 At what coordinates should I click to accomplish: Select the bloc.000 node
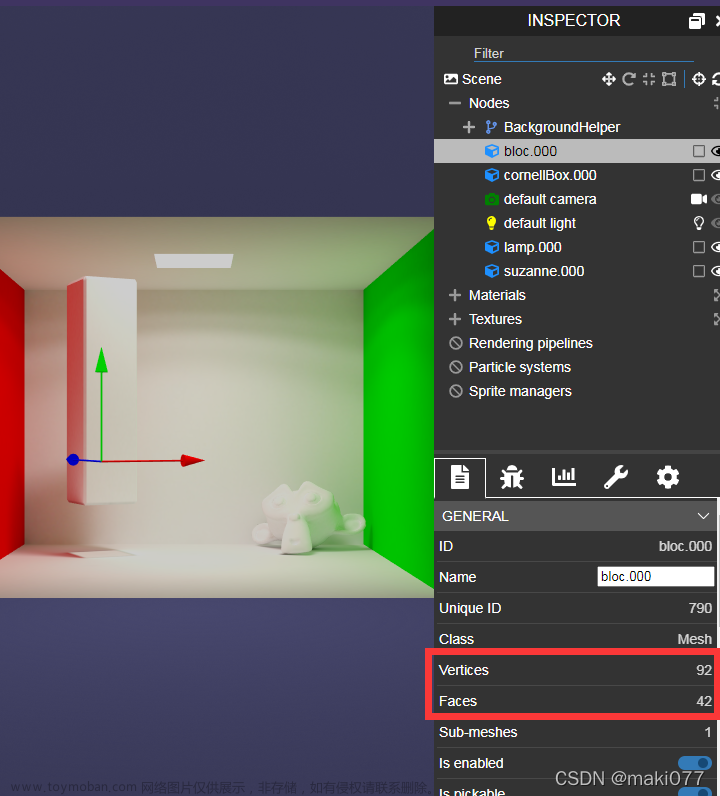click(x=530, y=151)
